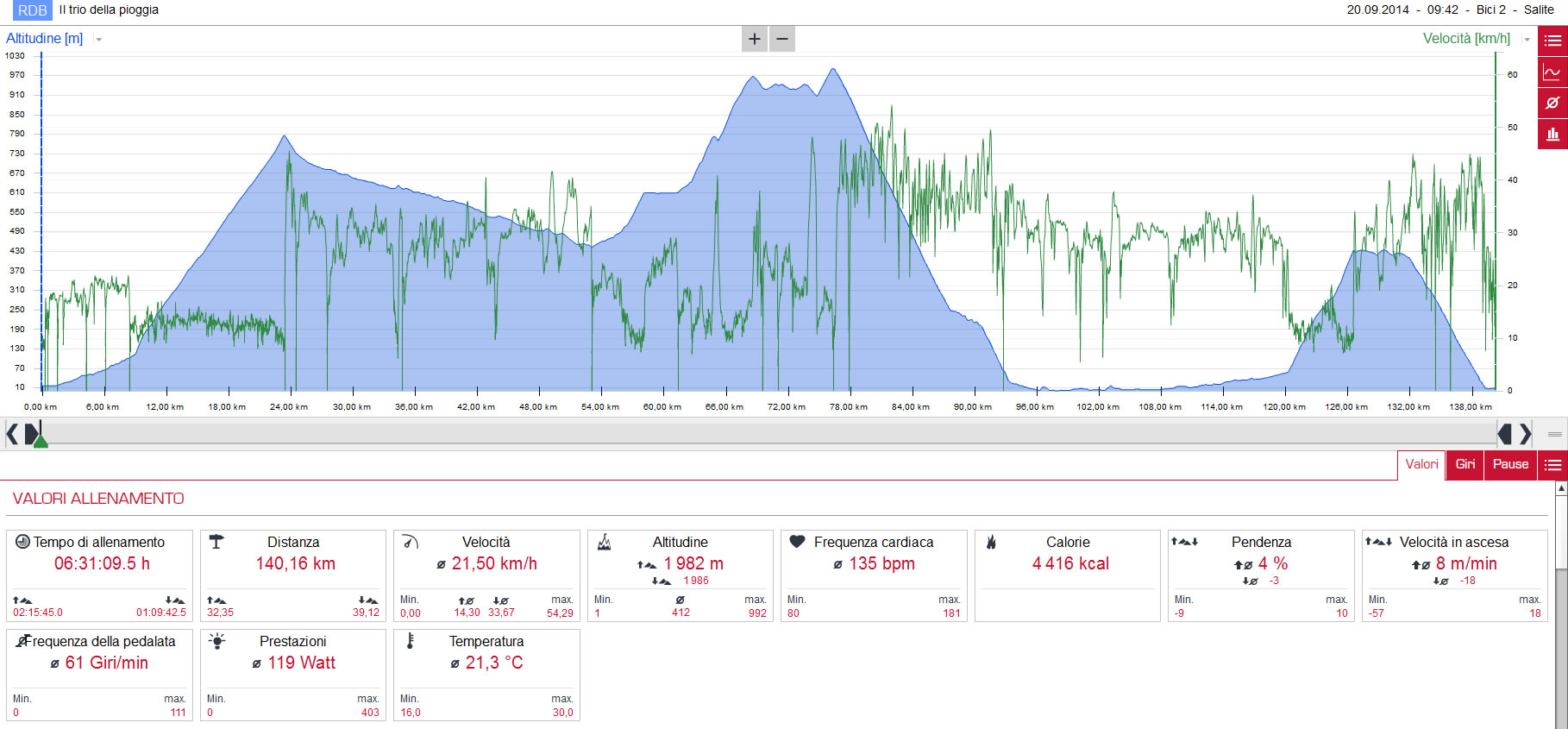
Task: Select the Valori tab
Action: click(1421, 465)
